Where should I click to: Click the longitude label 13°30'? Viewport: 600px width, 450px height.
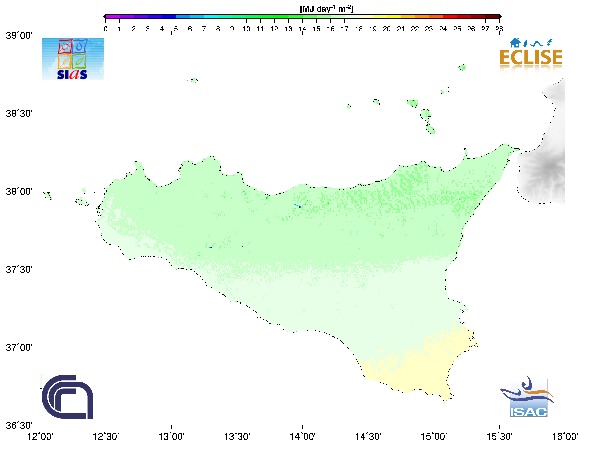click(237, 436)
